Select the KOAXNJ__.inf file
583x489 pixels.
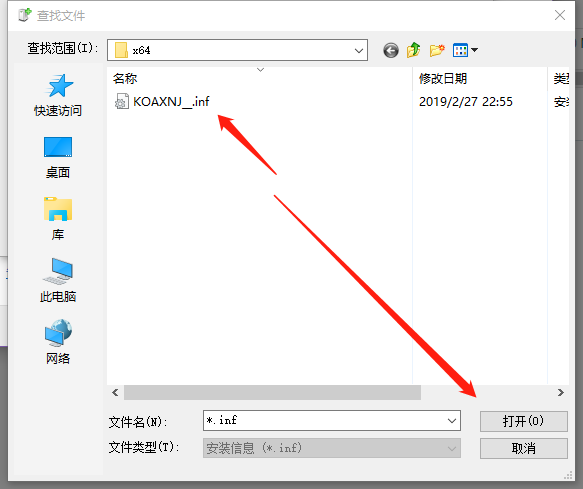[x=162, y=102]
